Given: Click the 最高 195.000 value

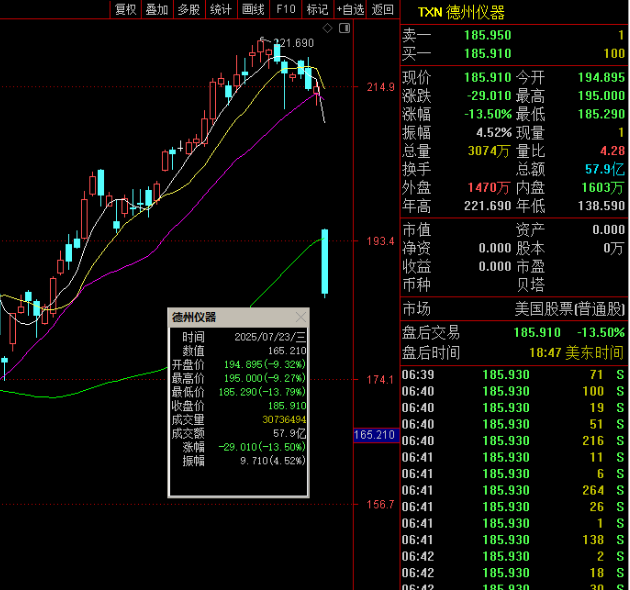Looking at the screenshot, I should pos(601,96).
